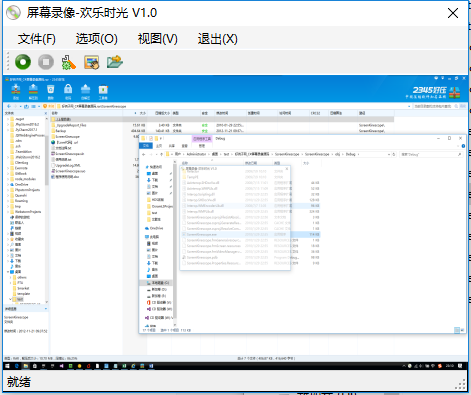Close the 文件夹 tree panel with X
Screen dimensions: 471x395
46,113
